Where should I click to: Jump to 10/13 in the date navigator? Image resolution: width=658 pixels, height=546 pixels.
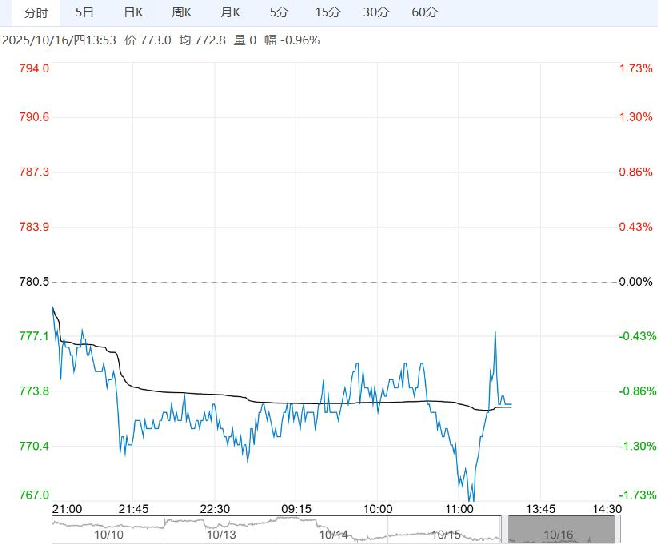click(x=221, y=535)
